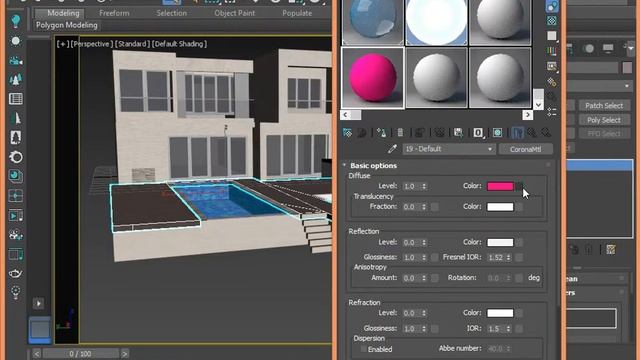Open the Populate ribbon tab
The height and width of the screenshot is (360, 640).
[x=297, y=13]
